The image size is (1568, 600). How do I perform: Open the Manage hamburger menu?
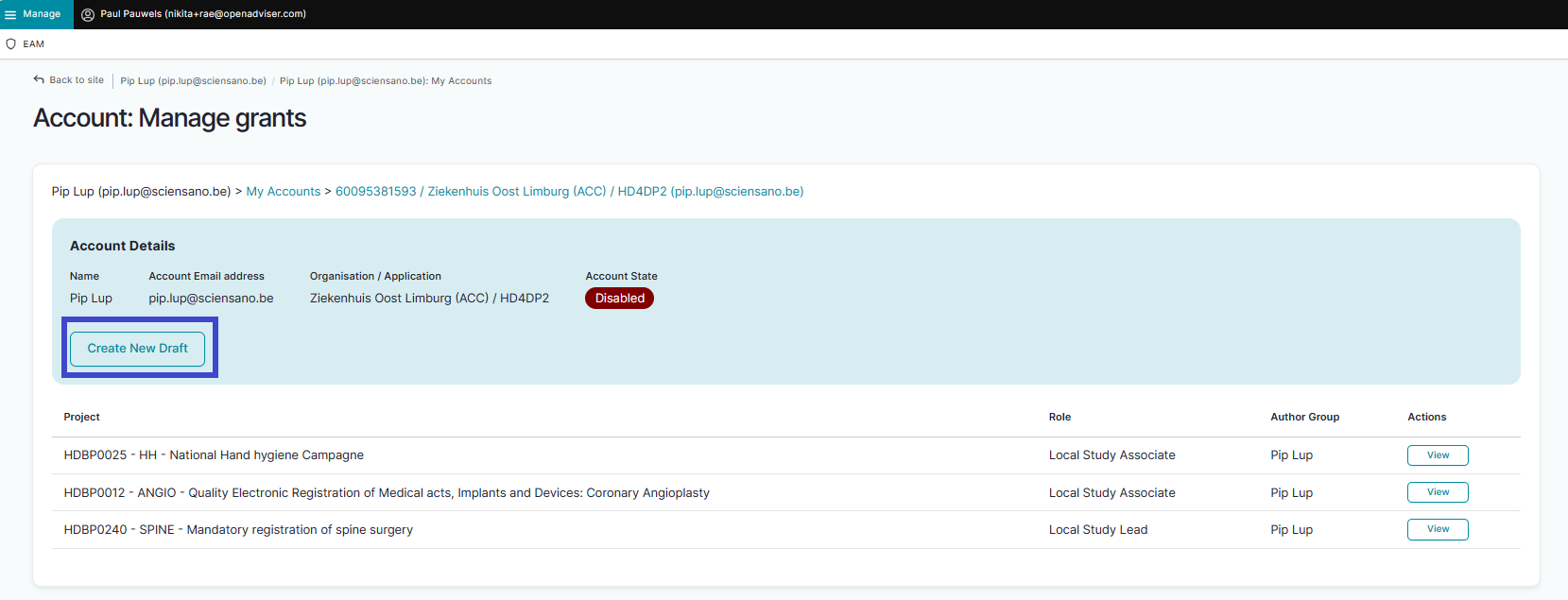tap(11, 14)
